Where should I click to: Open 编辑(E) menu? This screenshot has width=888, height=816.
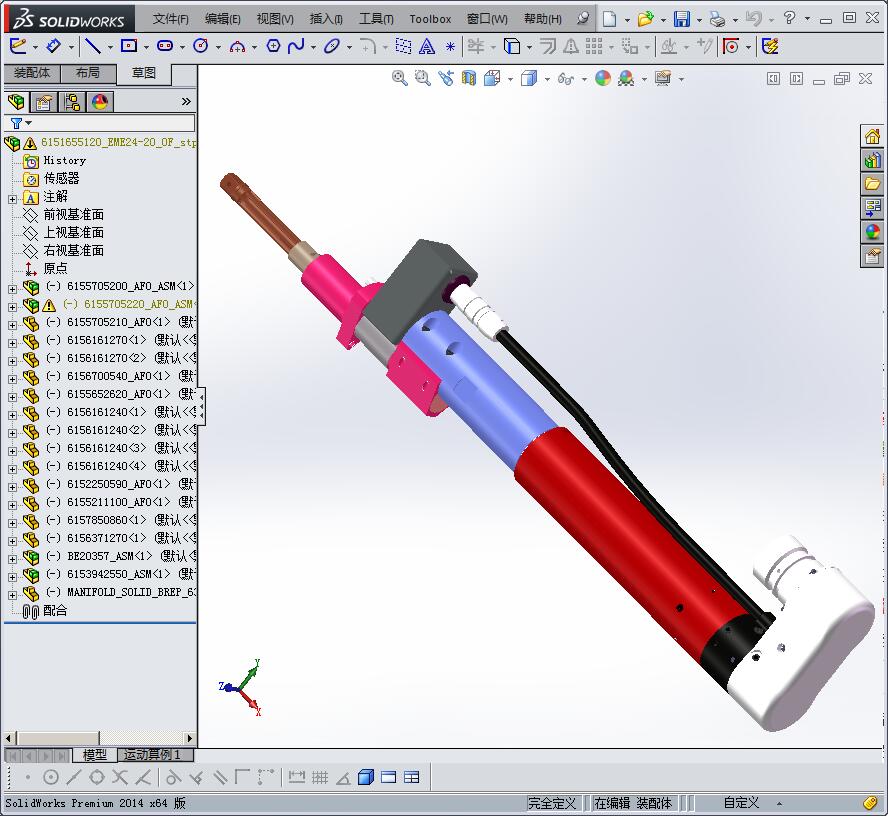(x=223, y=19)
